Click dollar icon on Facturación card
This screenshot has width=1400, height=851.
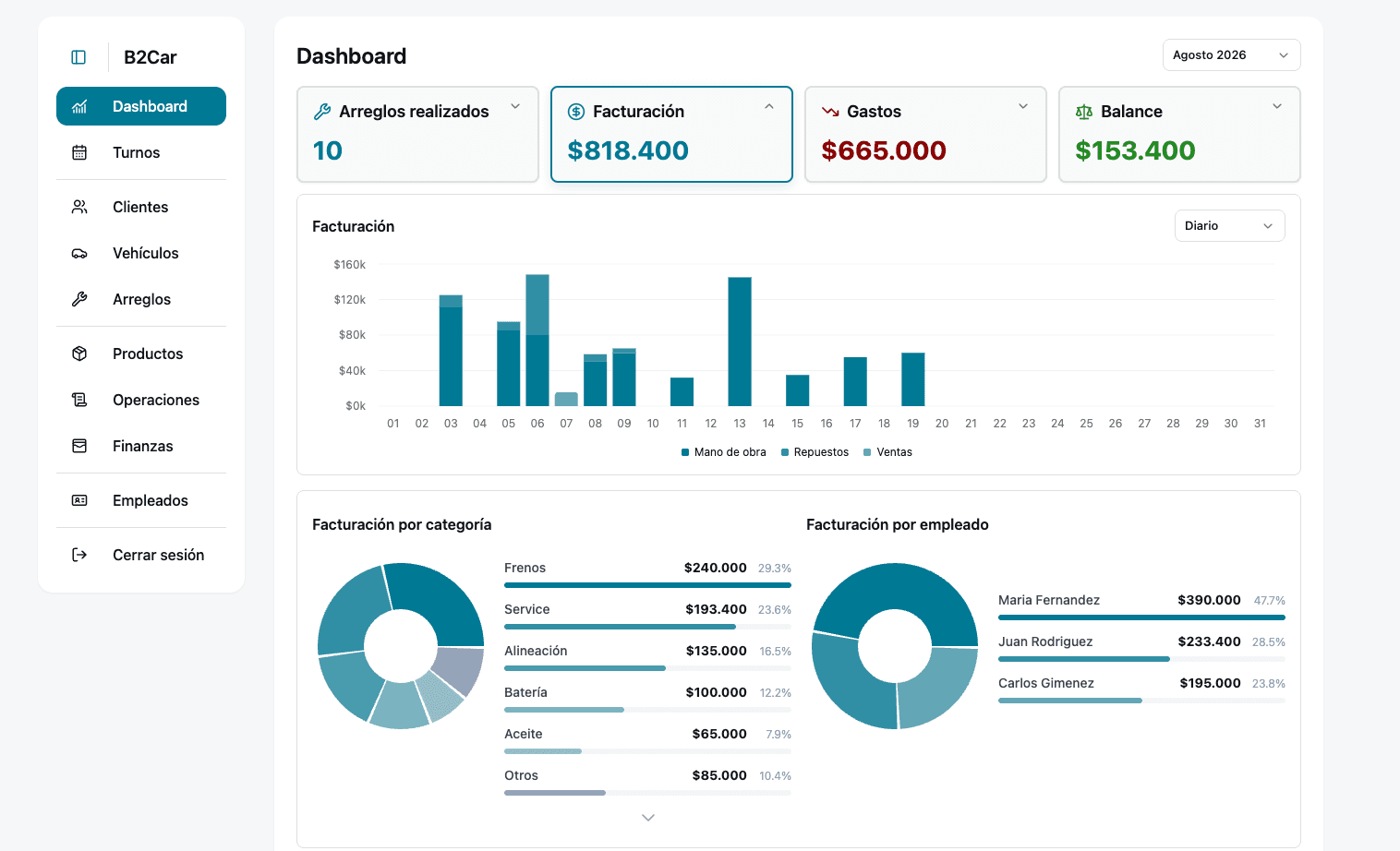point(576,112)
